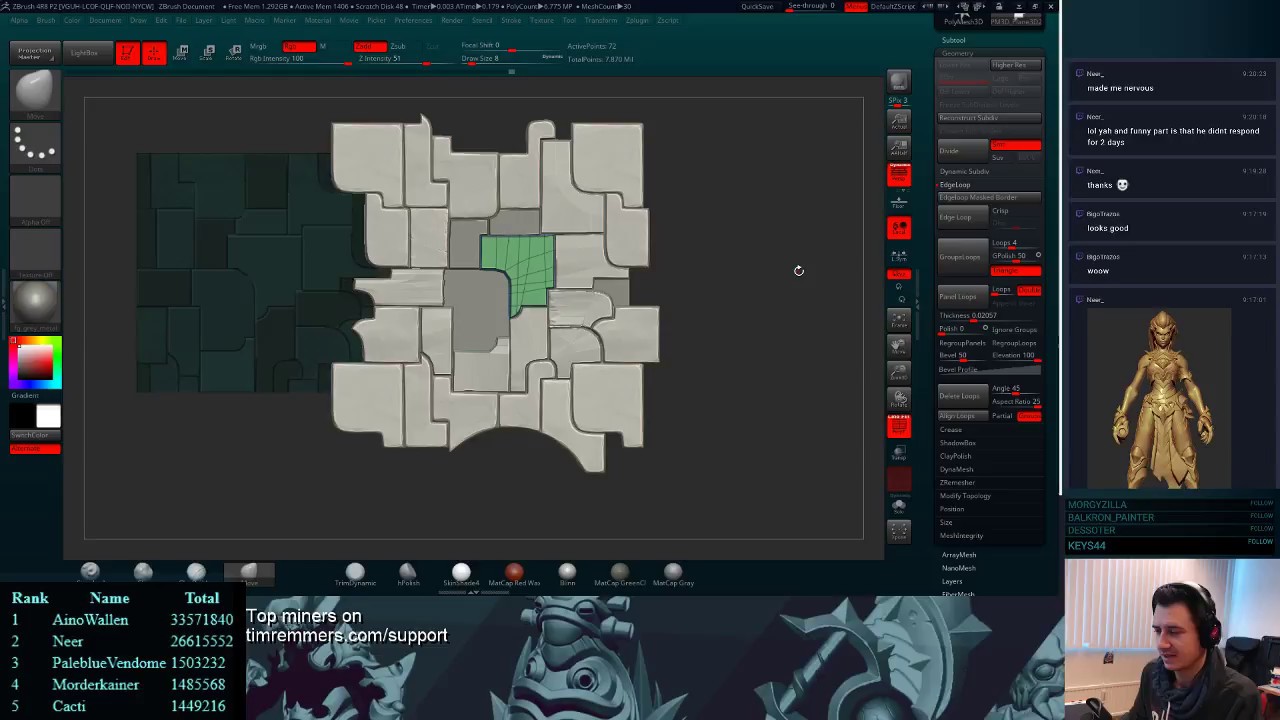Toggle Persp perspective view

pos(899,175)
